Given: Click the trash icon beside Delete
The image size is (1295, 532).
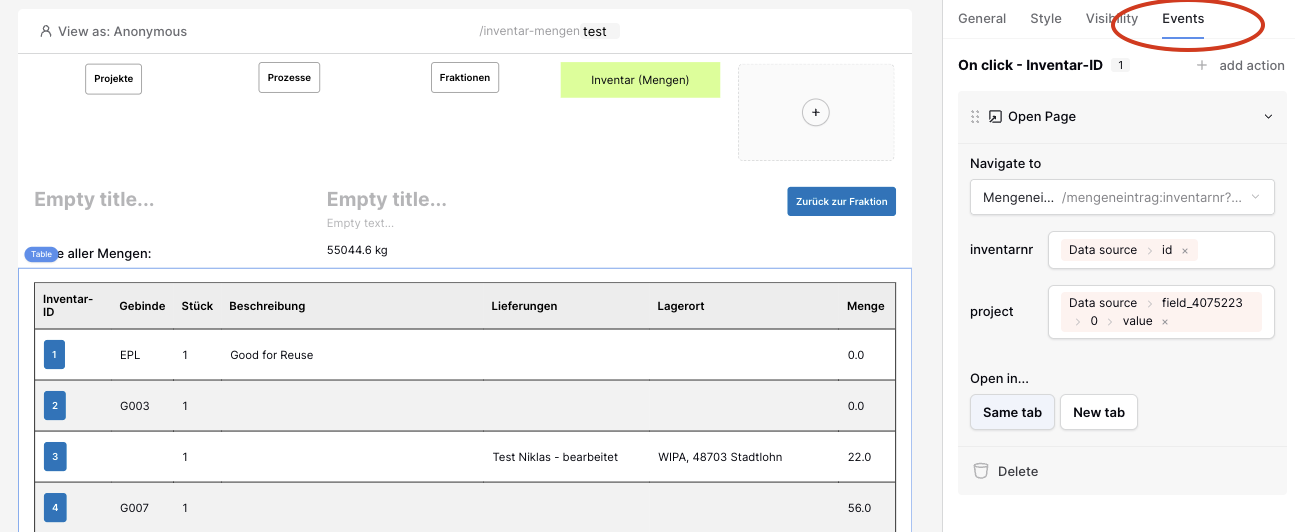Looking at the screenshot, I should [x=981, y=471].
